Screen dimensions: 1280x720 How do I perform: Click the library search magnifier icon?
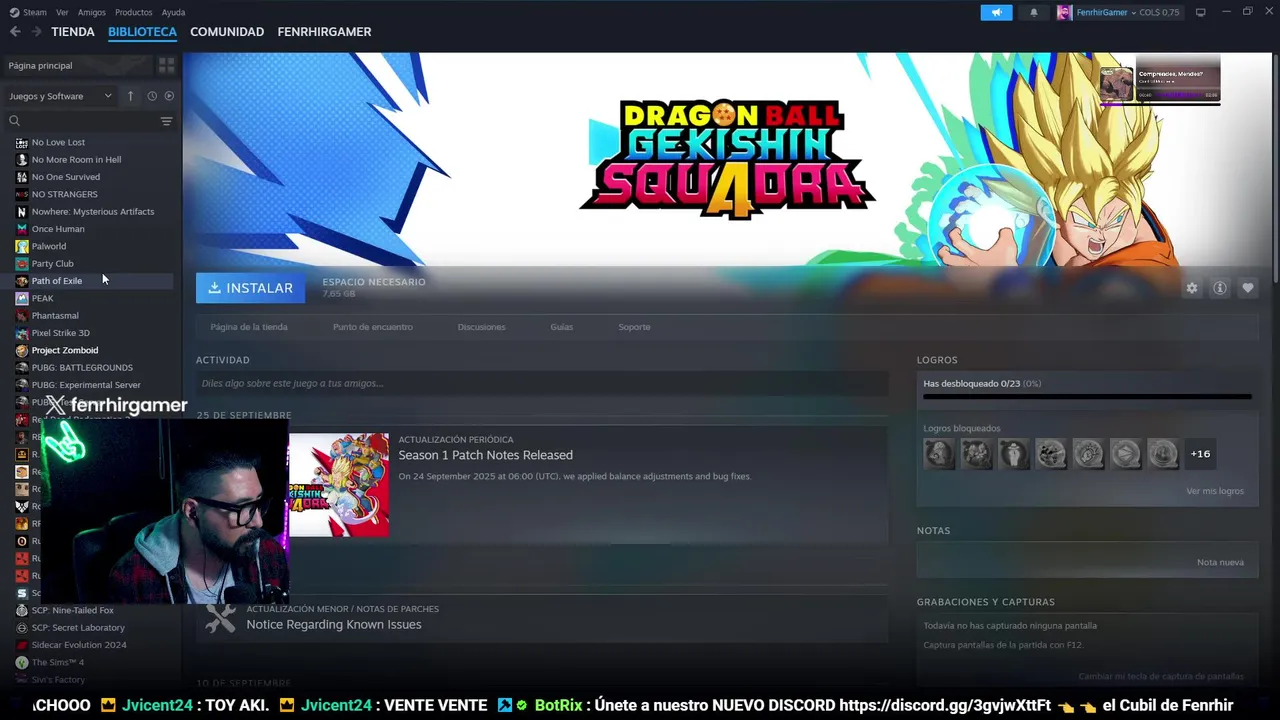[15, 121]
